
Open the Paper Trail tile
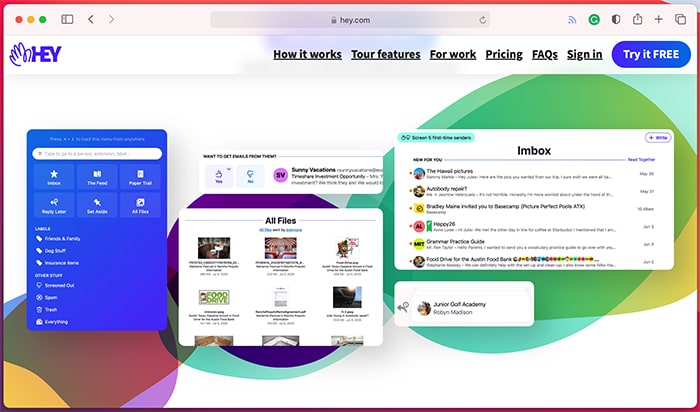[140, 177]
